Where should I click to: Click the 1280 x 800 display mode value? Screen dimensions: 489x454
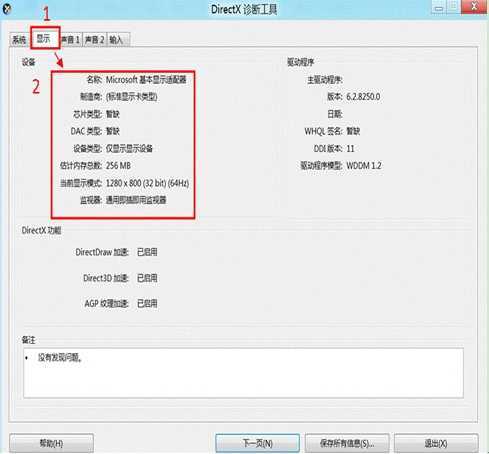(x=147, y=183)
